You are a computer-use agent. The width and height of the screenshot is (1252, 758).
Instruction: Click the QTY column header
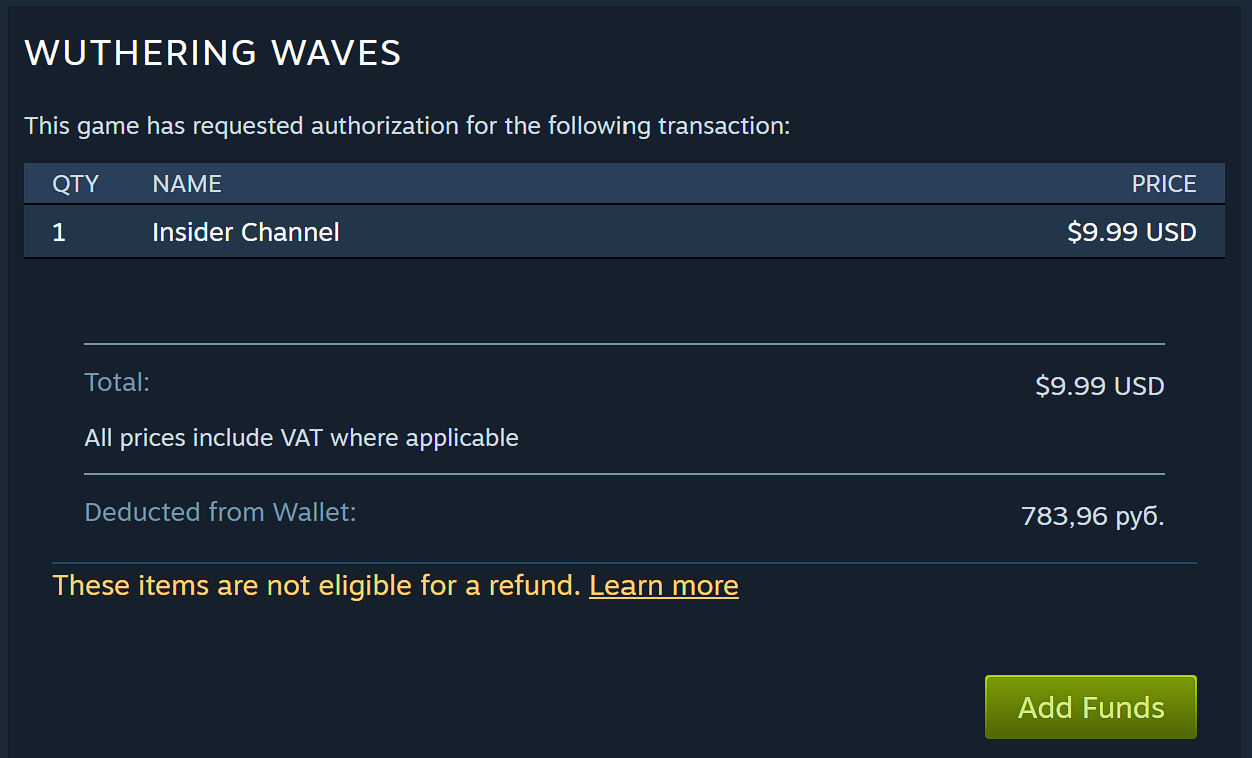(x=75, y=184)
